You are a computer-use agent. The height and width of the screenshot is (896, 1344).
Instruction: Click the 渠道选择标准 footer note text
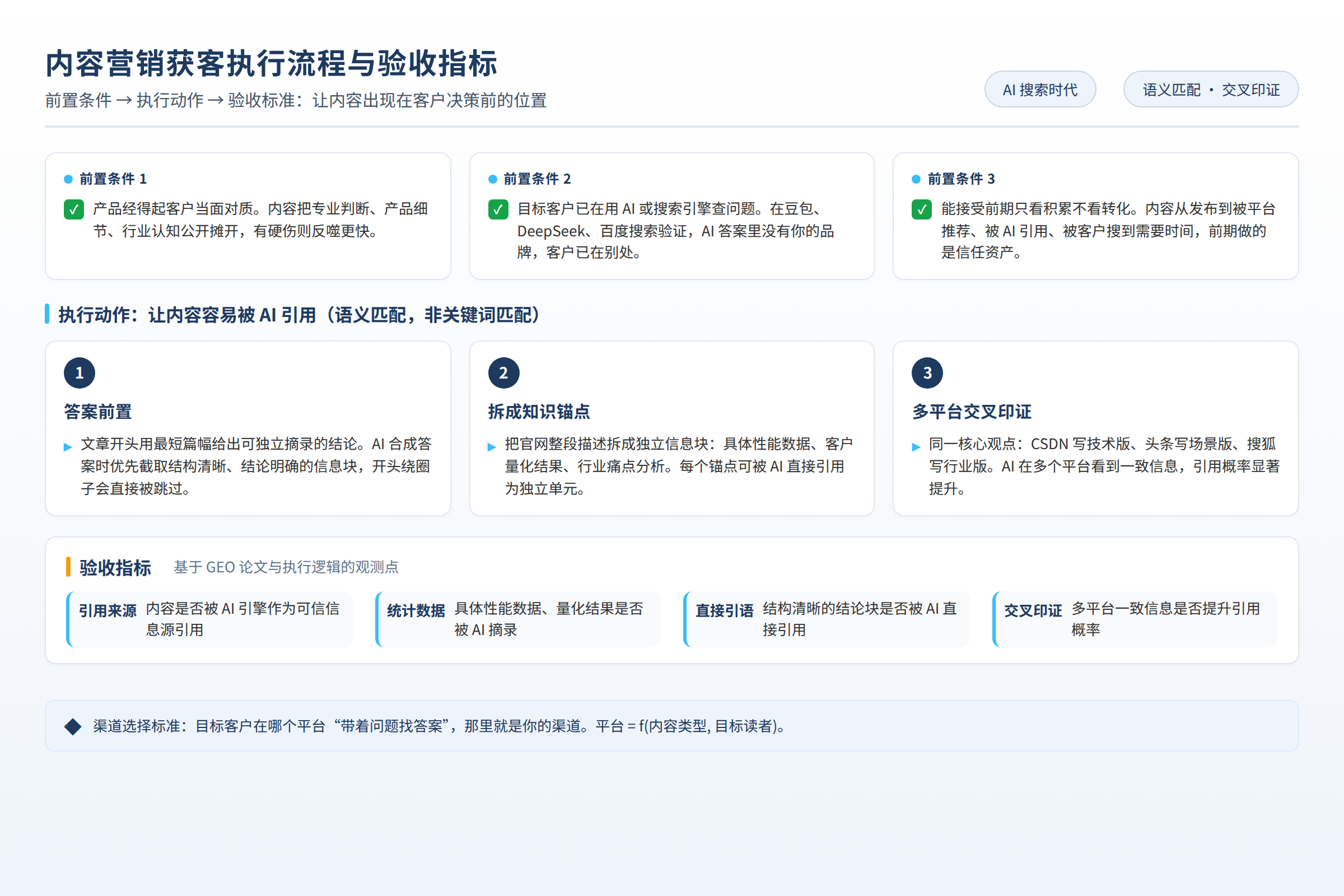[x=440, y=726]
